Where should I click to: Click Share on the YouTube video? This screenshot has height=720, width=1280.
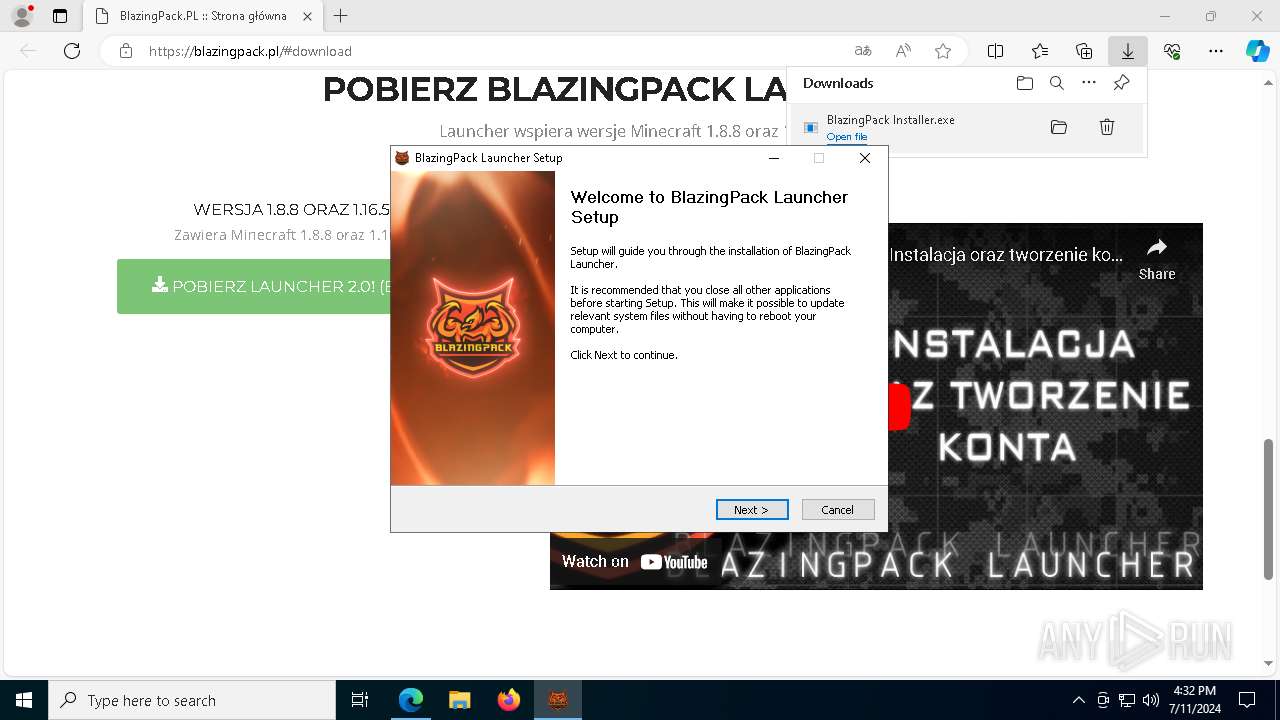[1157, 258]
